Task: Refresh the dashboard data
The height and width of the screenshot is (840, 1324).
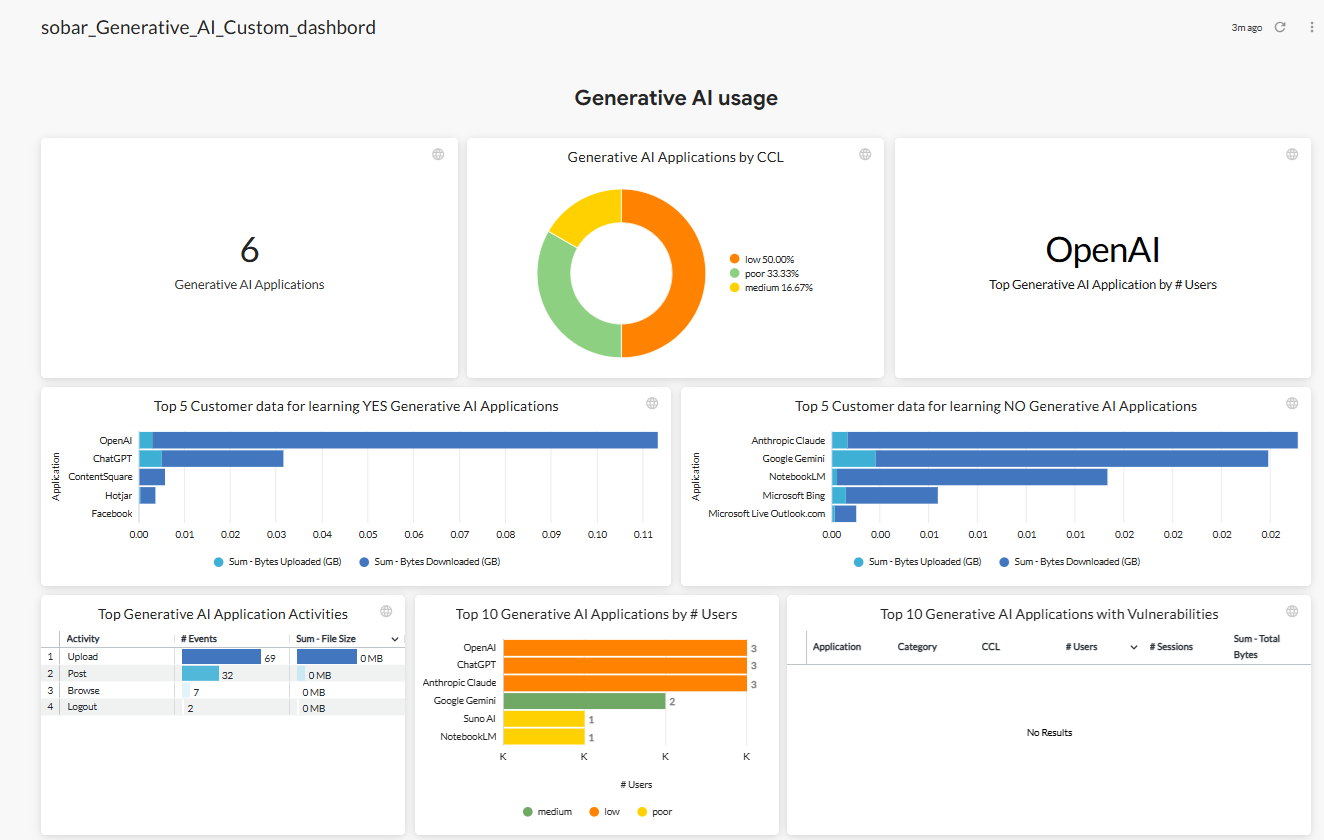Action: pyautogui.click(x=1280, y=28)
